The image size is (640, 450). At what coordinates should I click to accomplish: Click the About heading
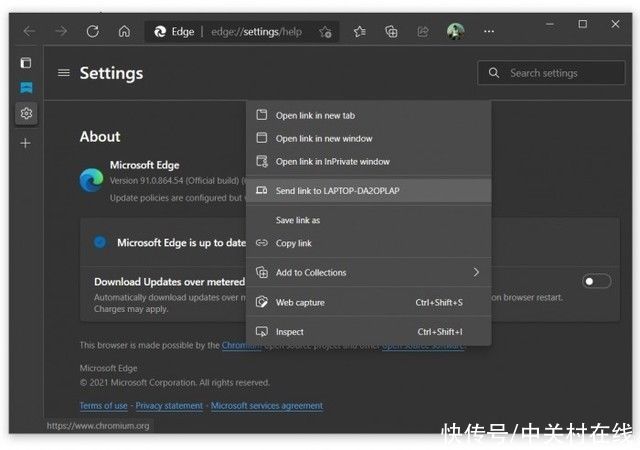pos(100,136)
